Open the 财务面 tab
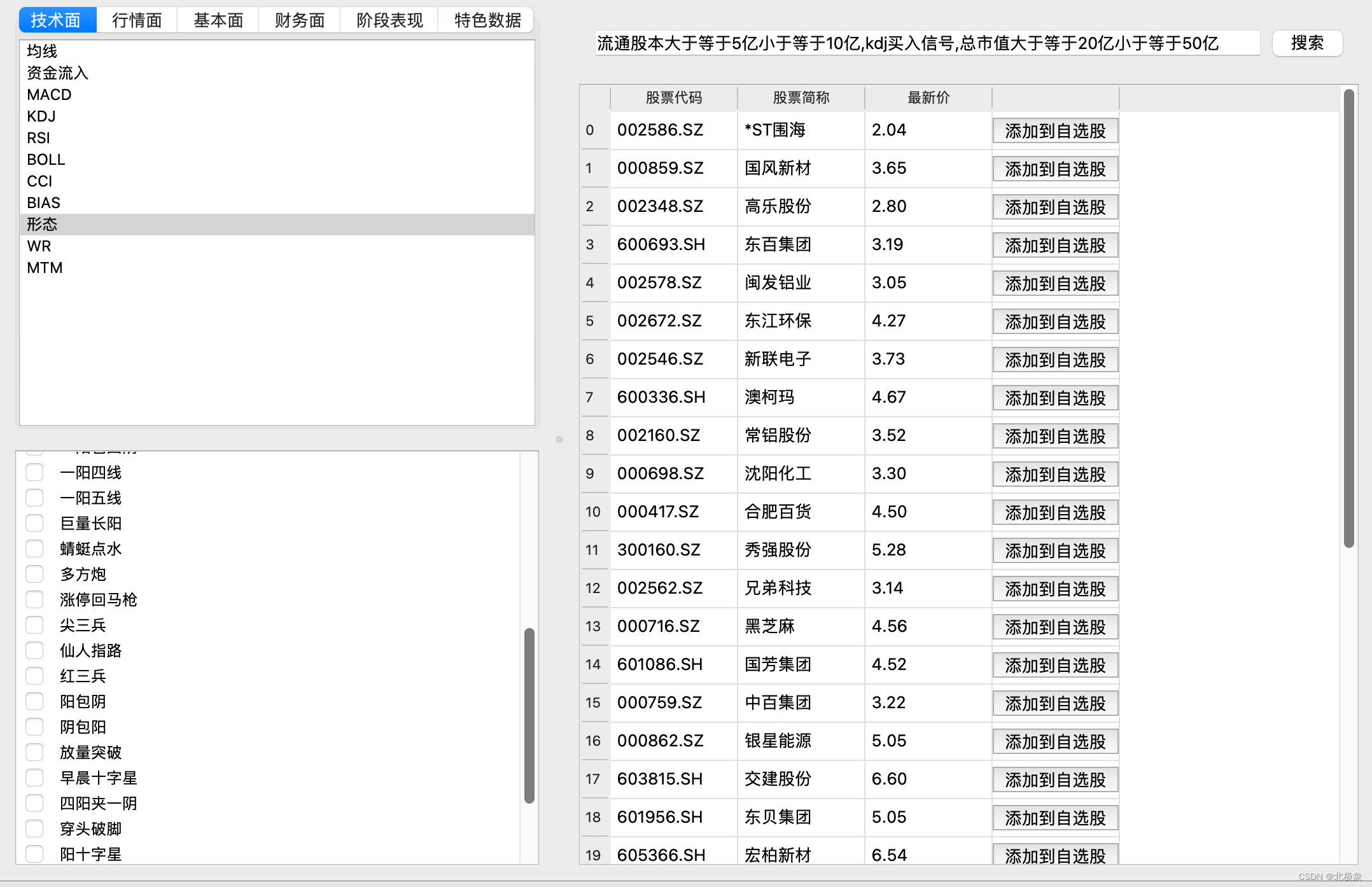1372x887 pixels. tap(300, 20)
